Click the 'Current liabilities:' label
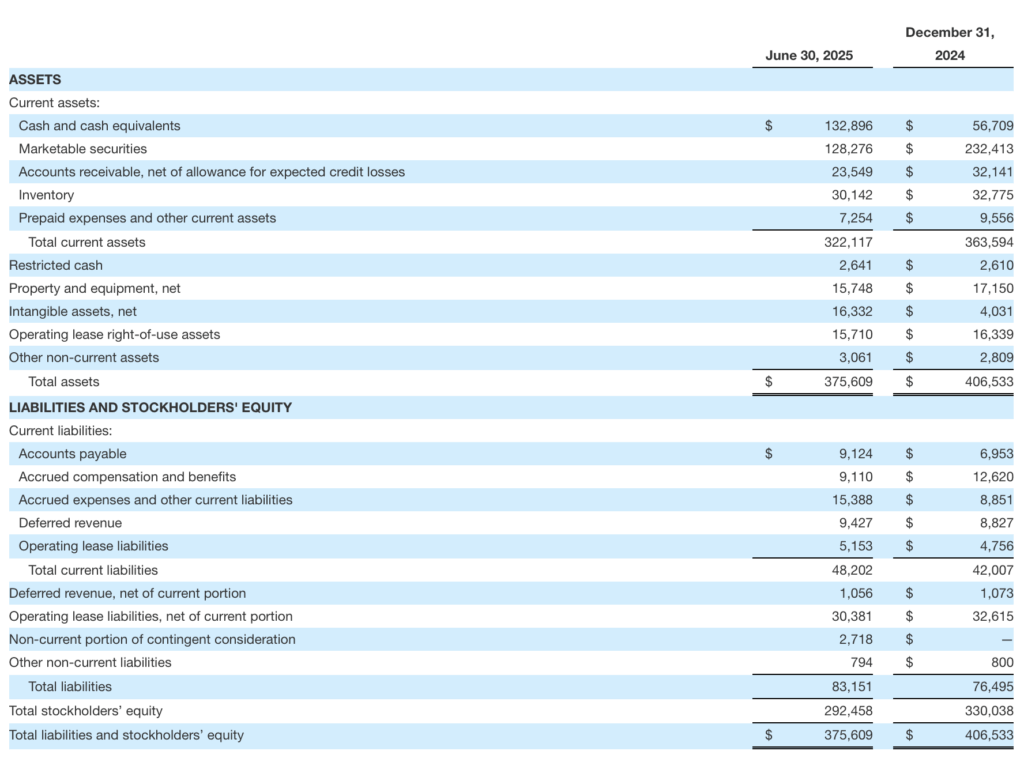This screenshot has width=1024, height=762. (x=60, y=431)
